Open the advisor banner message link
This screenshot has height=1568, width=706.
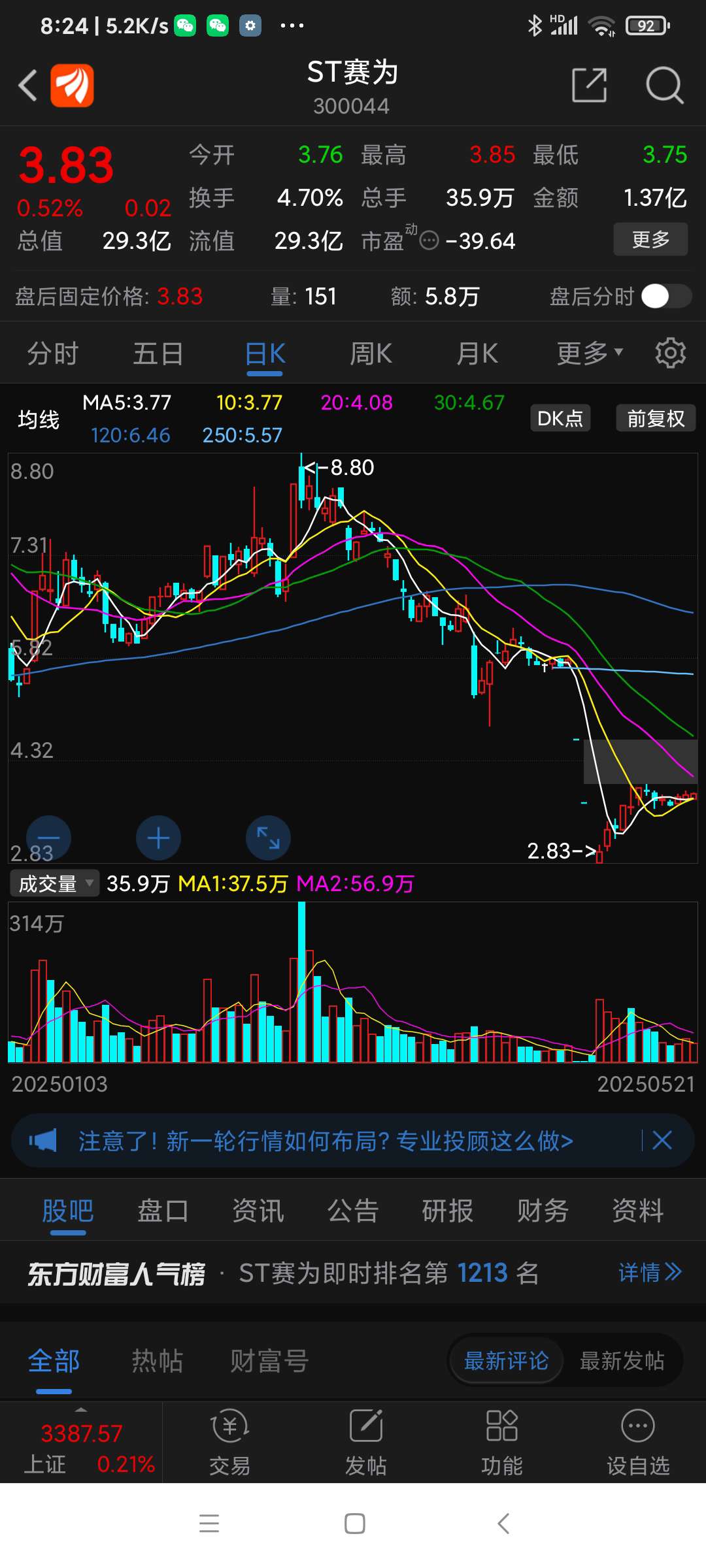pos(326,1141)
